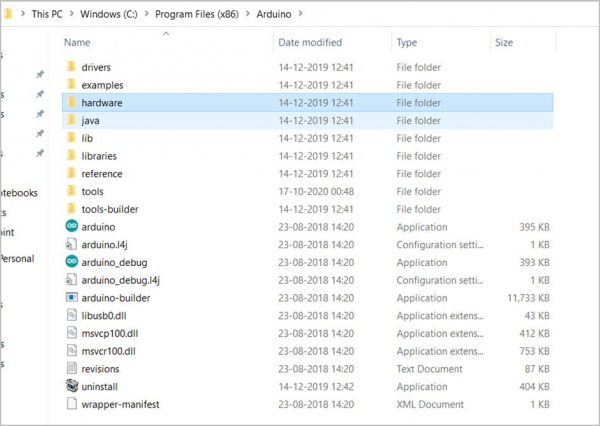Screen dimensions: 600x426
Task: Select the tools folder icon
Action: 71,191
